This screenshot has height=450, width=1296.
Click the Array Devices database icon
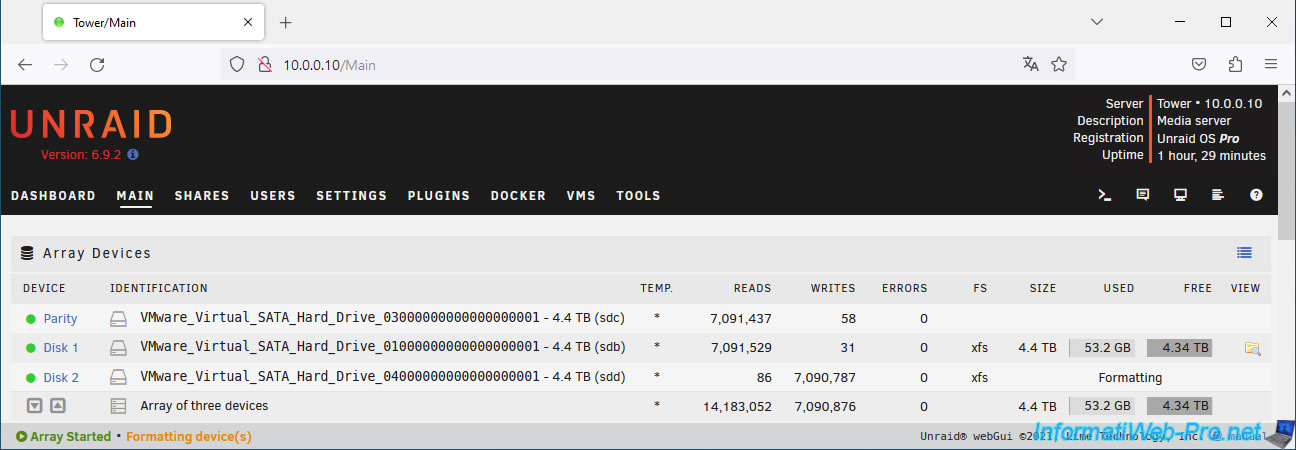(x=26, y=253)
